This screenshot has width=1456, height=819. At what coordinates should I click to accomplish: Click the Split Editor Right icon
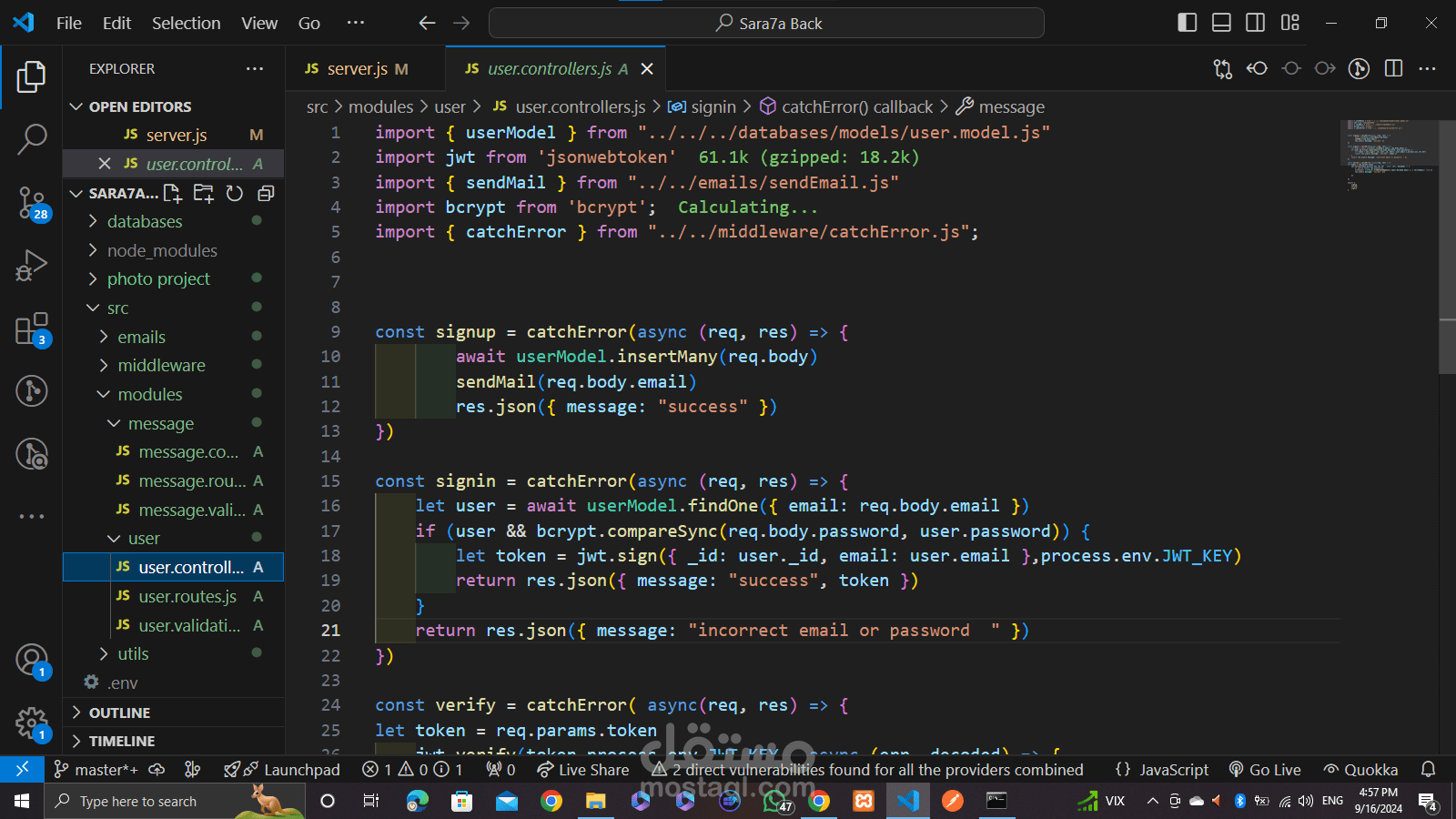(1393, 68)
